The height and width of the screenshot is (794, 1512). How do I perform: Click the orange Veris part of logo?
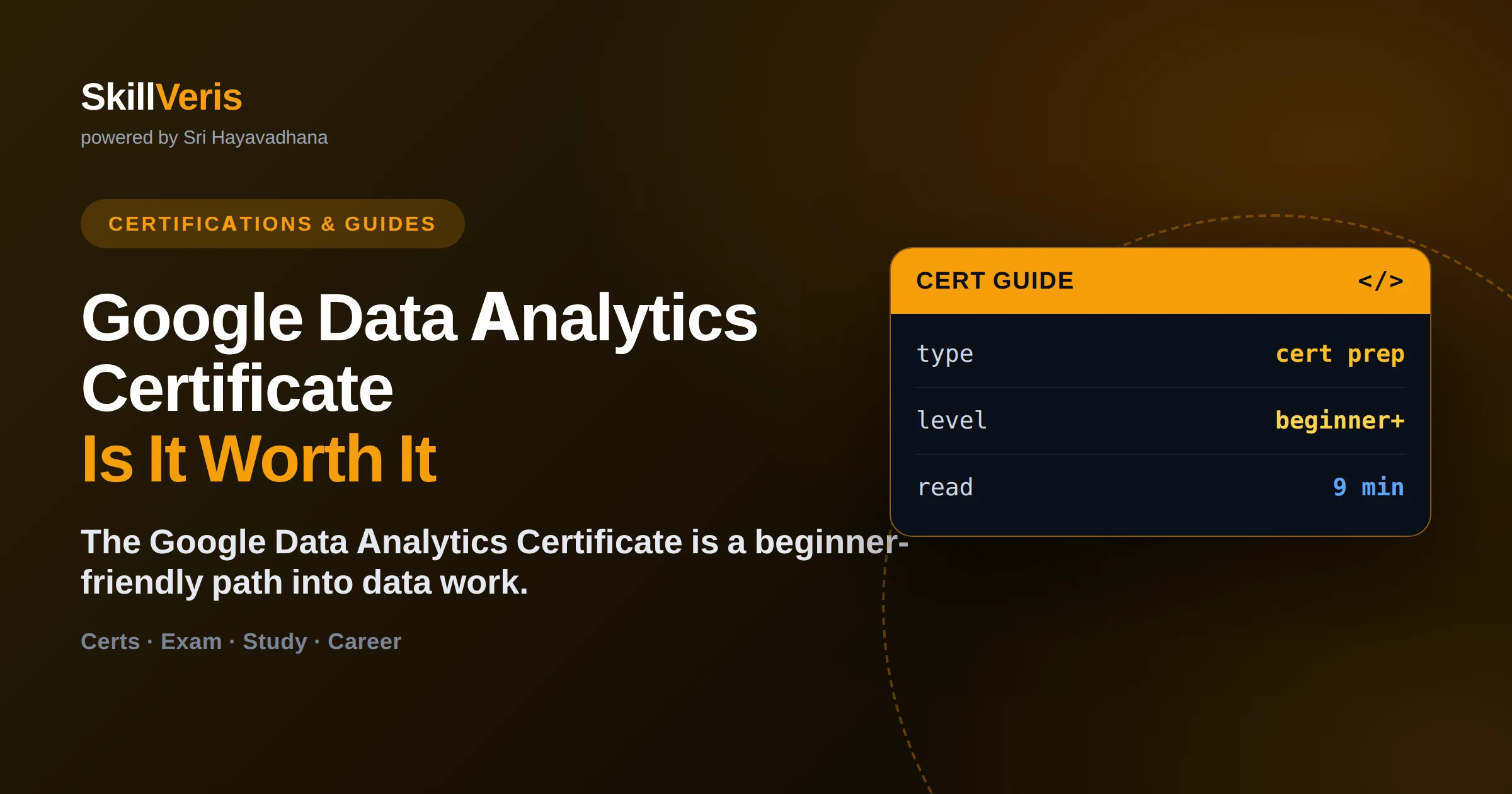(x=199, y=97)
